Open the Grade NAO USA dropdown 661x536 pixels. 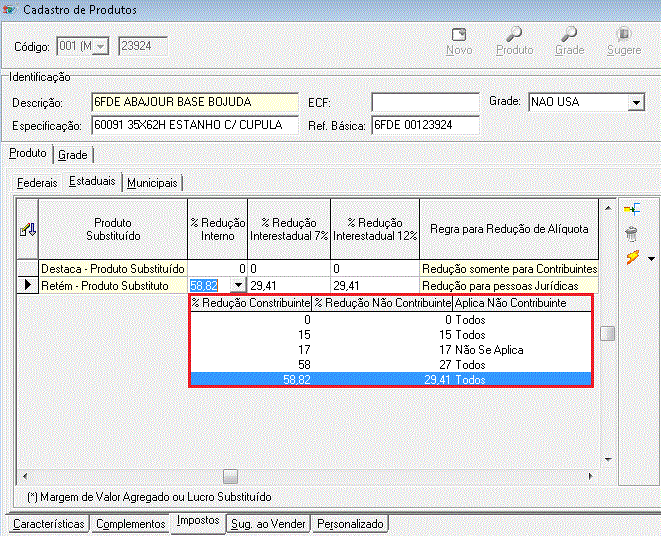click(x=636, y=102)
